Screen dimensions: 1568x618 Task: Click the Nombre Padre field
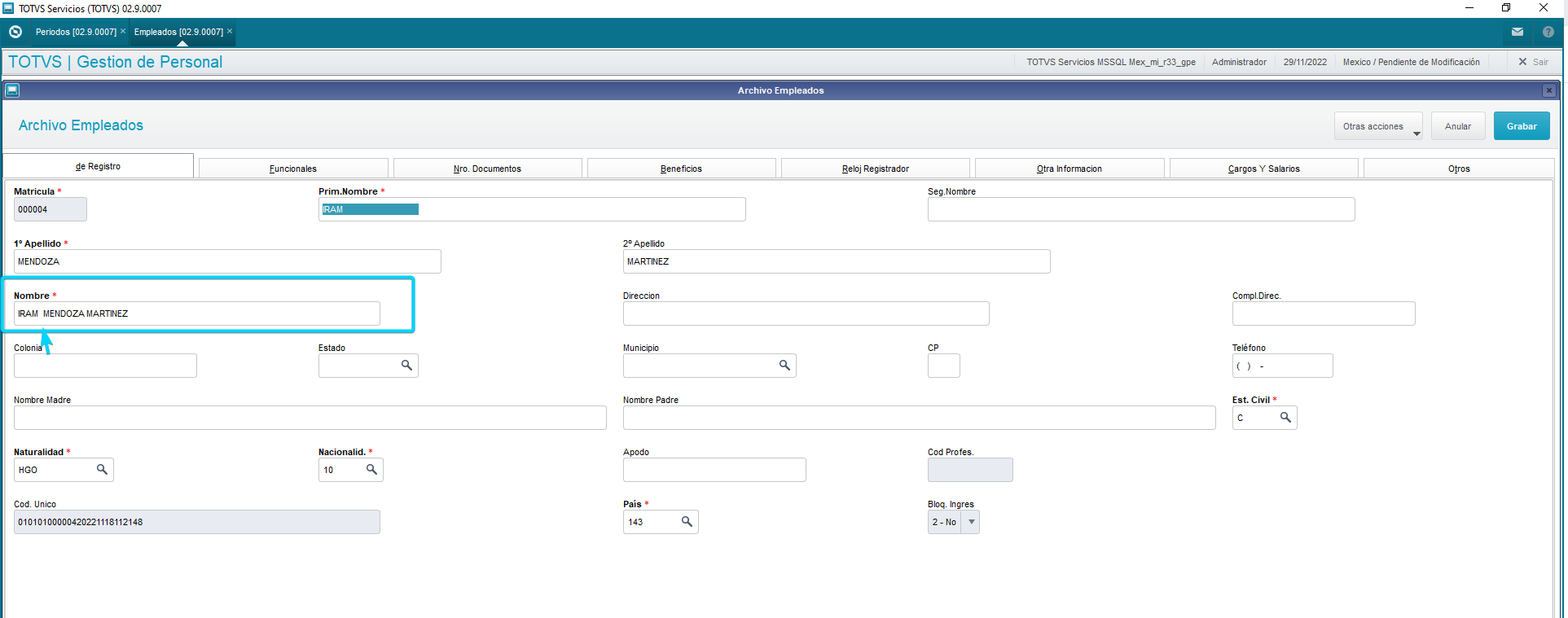[x=920, y=418]
